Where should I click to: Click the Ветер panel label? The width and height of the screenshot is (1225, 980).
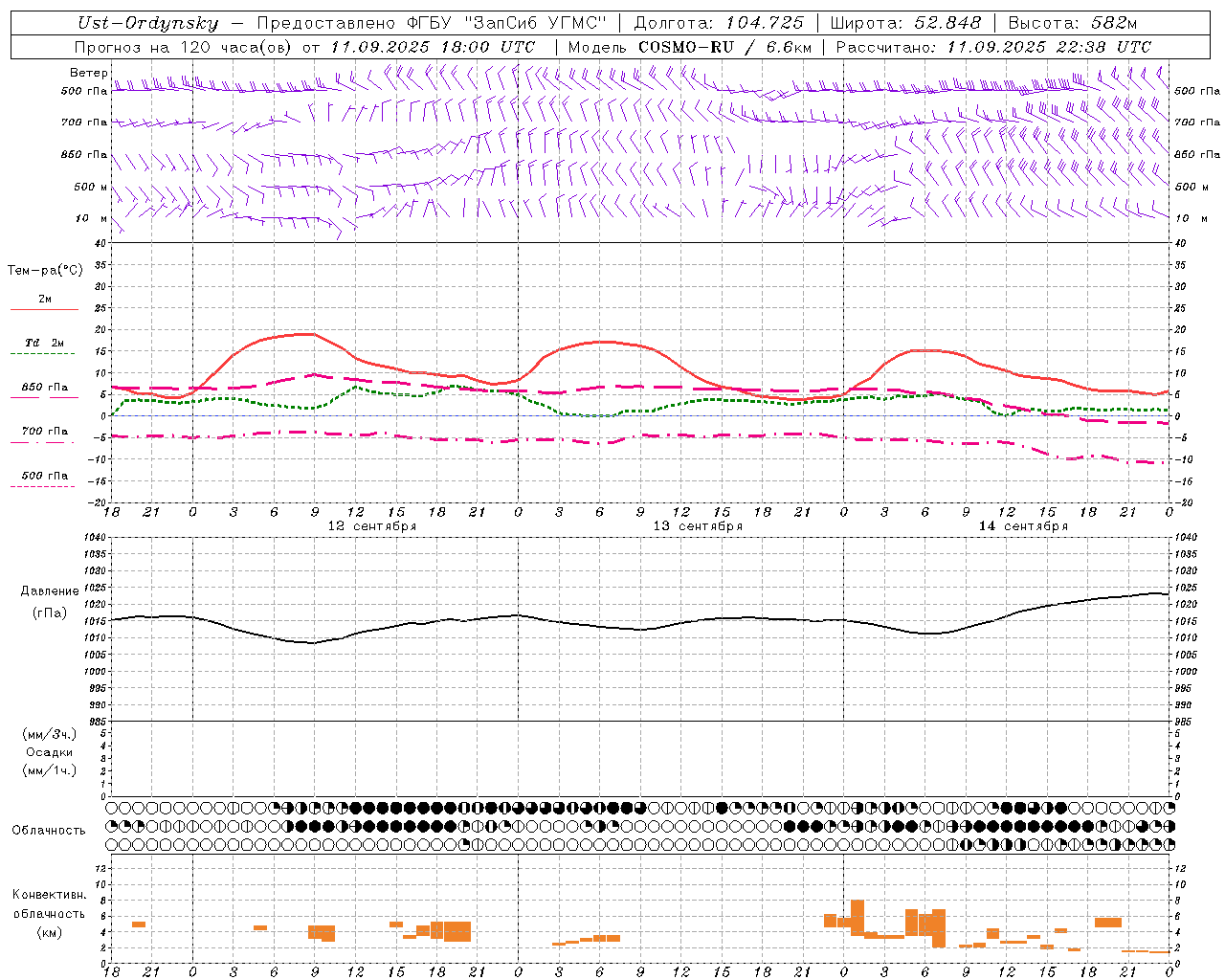pyautogui.click(x=88, y=73)
